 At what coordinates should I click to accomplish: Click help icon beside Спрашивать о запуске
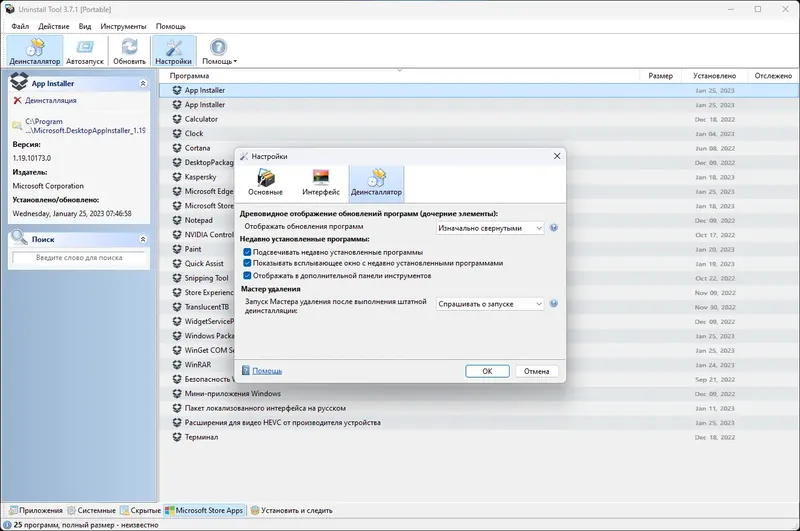point(554,304)
